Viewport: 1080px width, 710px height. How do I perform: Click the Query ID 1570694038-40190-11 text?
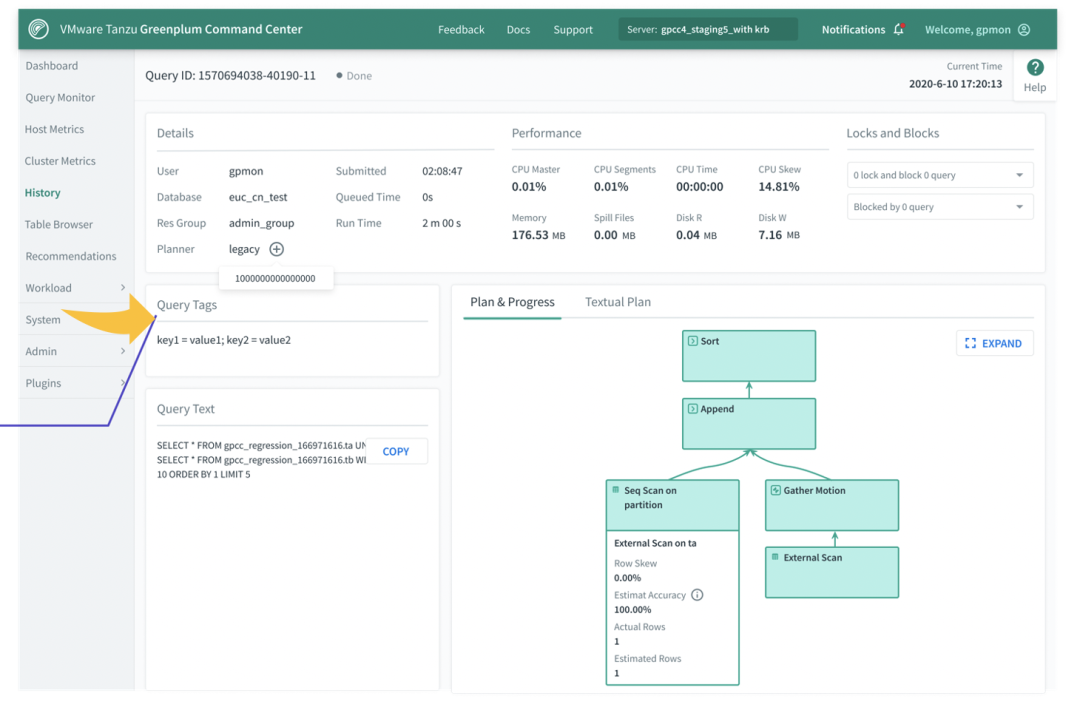[230, 75]
